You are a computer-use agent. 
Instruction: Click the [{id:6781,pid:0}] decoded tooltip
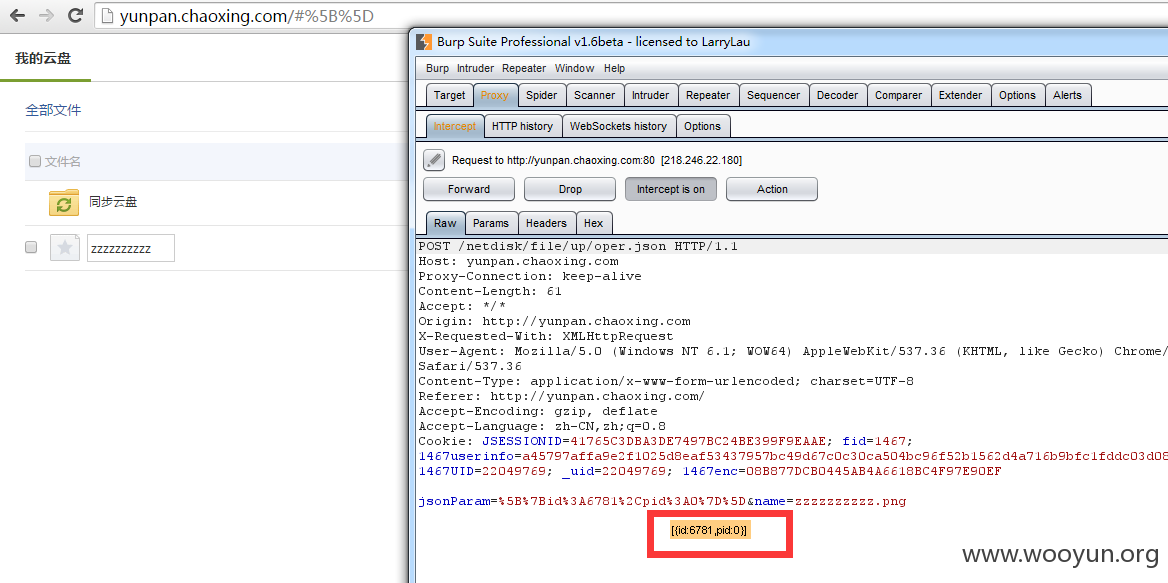(709, 530)
